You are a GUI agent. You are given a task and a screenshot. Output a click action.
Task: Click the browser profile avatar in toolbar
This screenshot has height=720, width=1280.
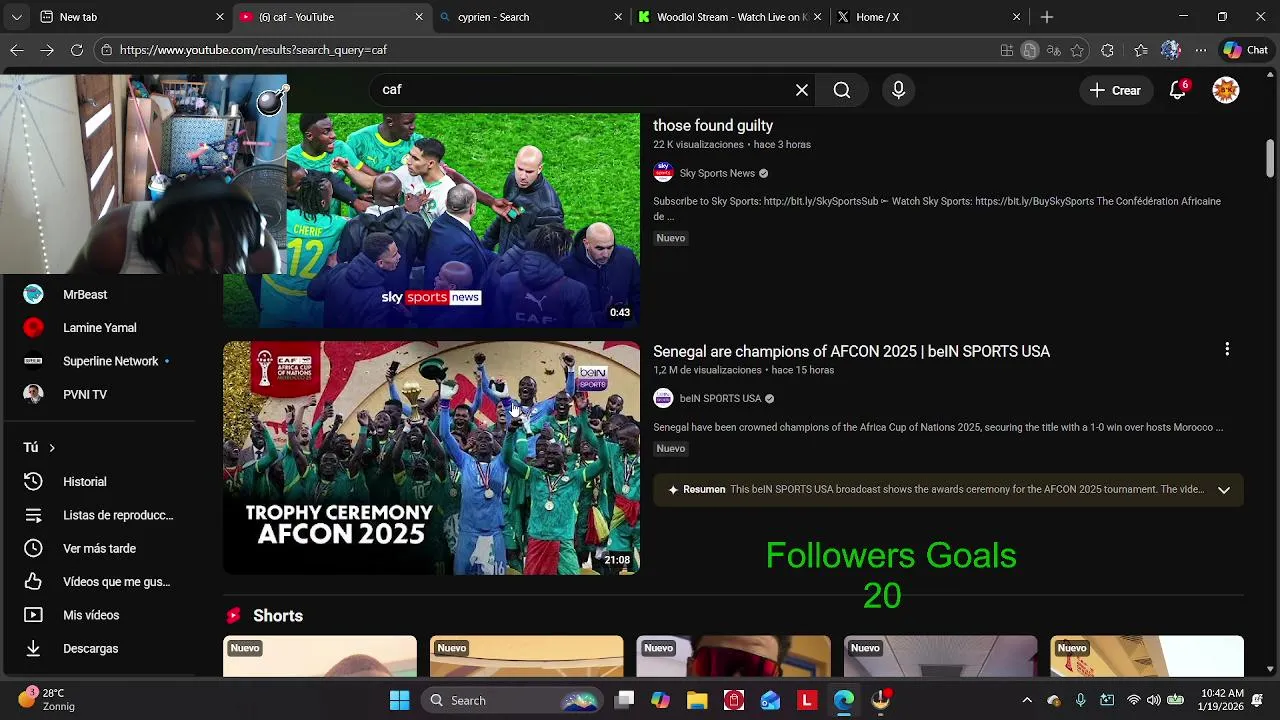pyautogui.click(x=1171, y=50)
